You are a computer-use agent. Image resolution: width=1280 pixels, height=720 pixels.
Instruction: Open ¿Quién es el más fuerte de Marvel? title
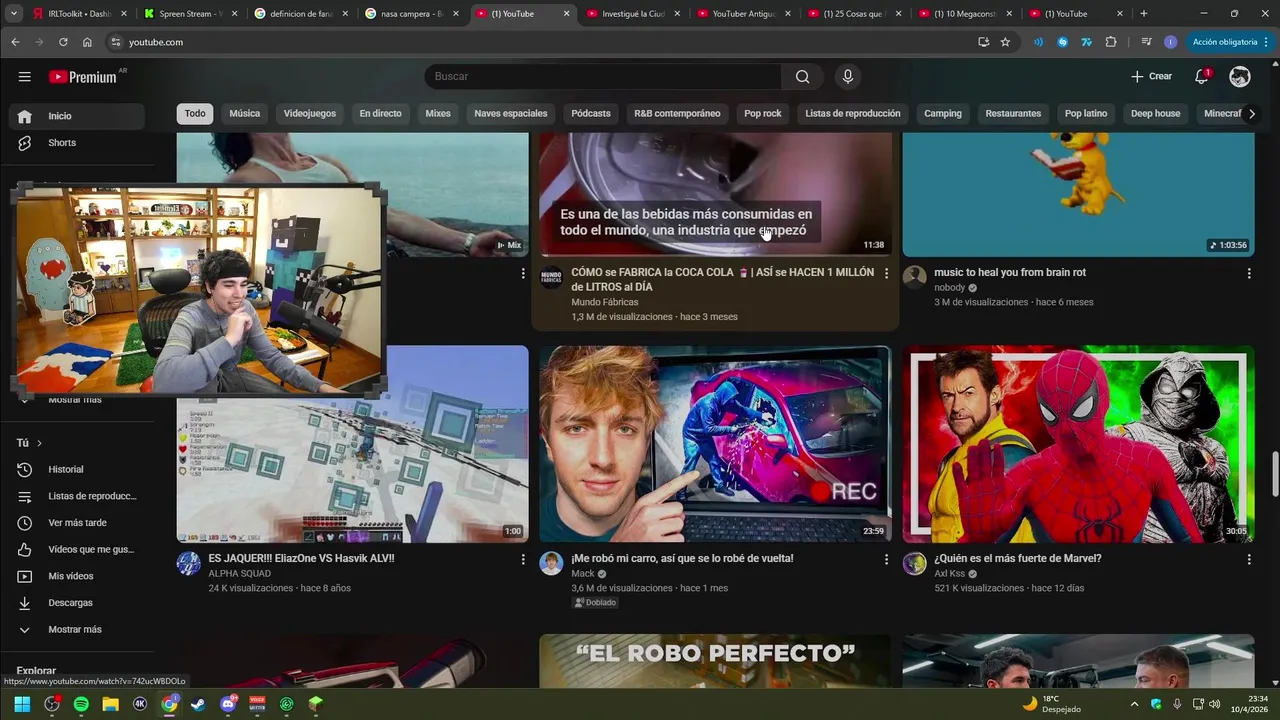pyautogui.click(x=1018, y=559)
